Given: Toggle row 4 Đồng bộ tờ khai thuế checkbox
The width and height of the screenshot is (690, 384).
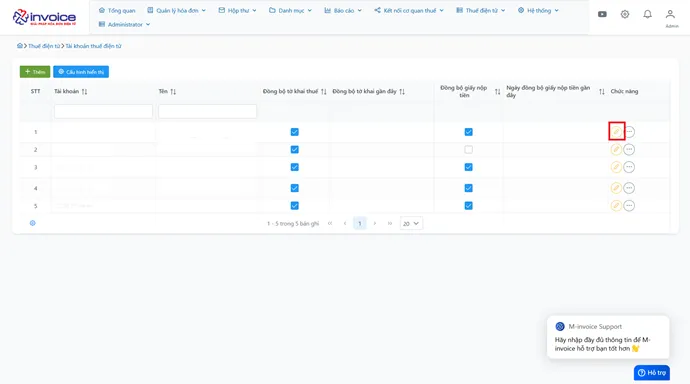Looking at the screenshot, I should pos(294,188).
